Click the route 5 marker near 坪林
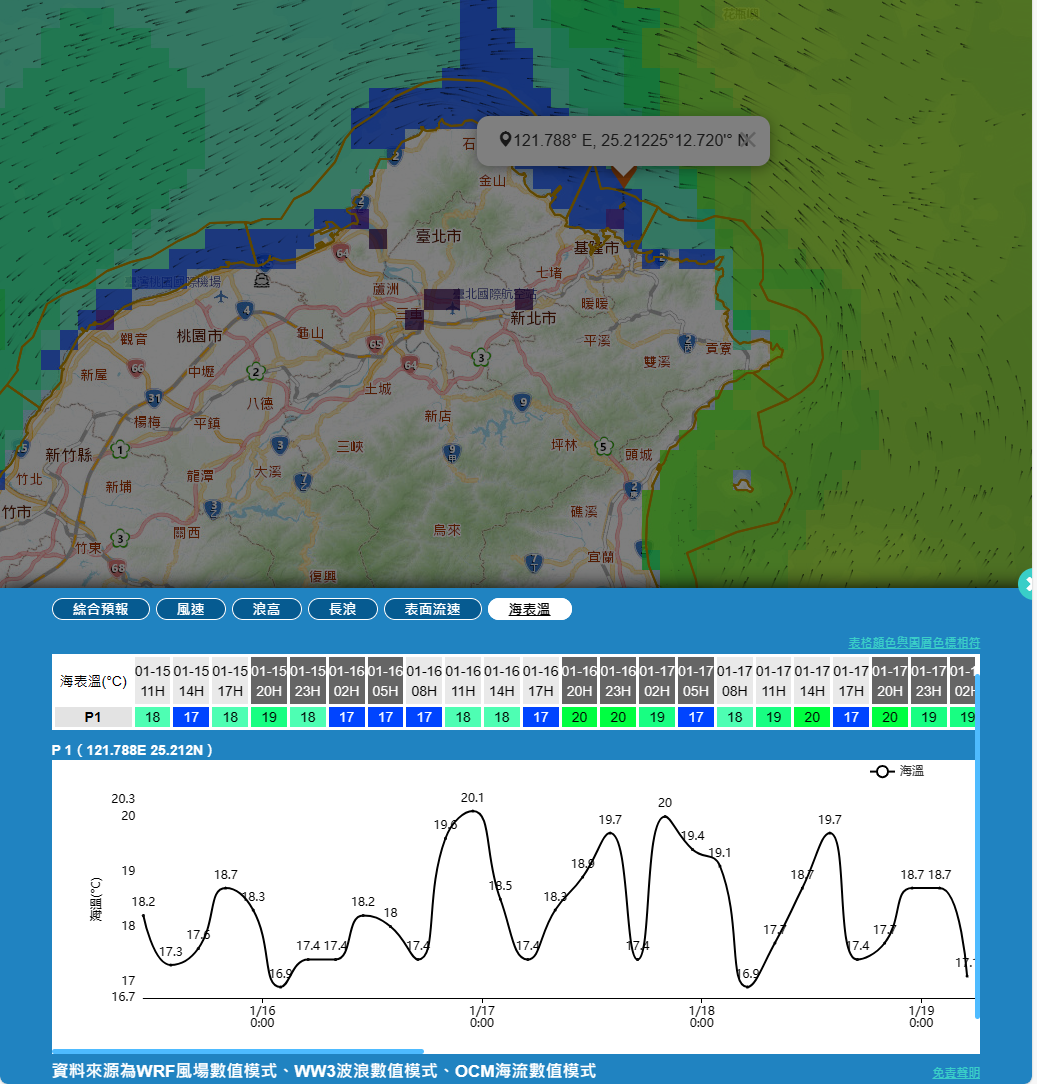This screenshot has height=1084, width=1037. [602, 446]
